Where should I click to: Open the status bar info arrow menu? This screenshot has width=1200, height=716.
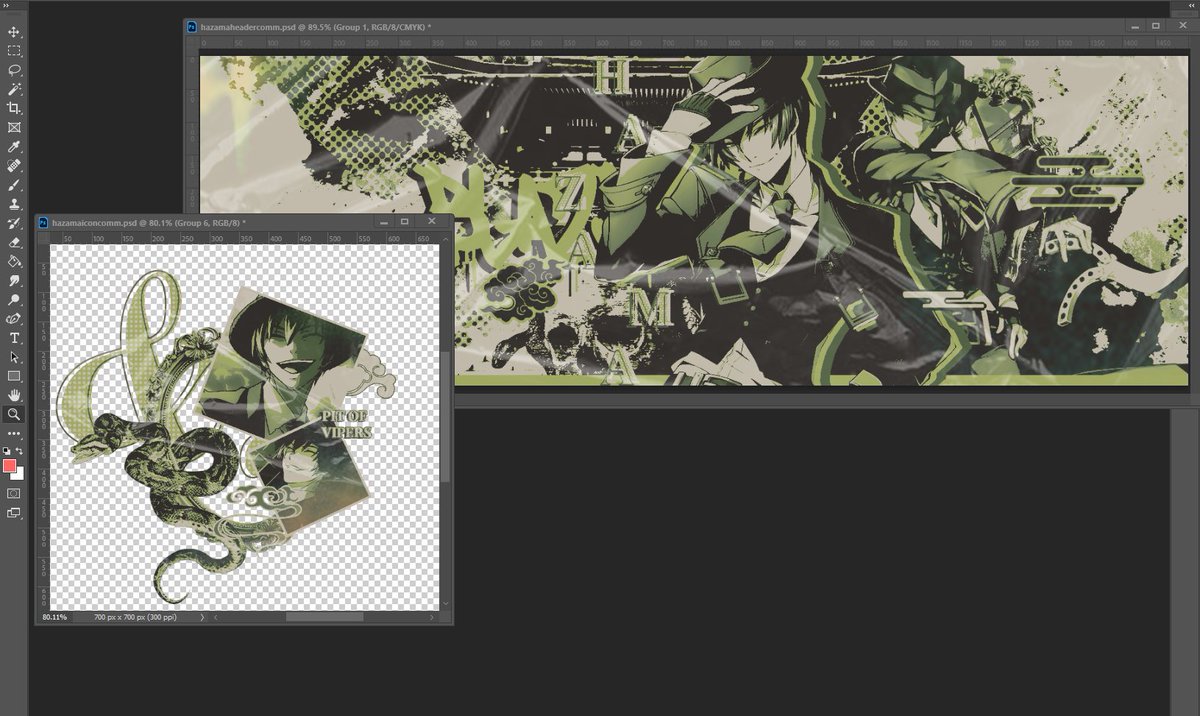203,618
